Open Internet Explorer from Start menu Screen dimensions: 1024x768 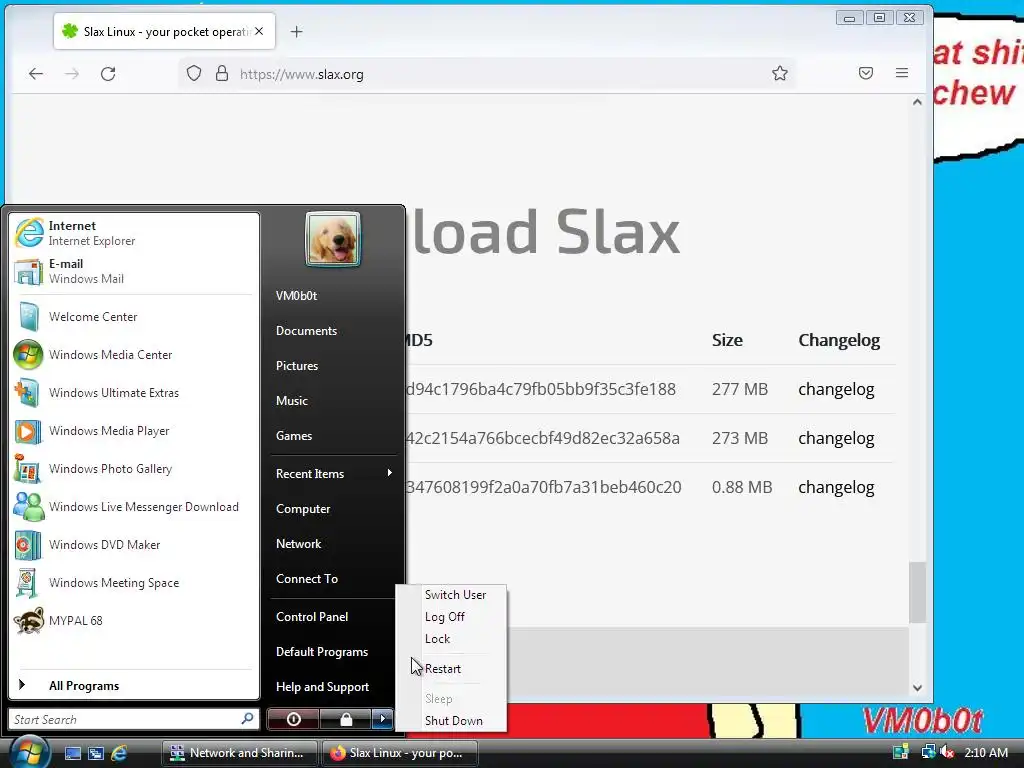coord(134,233)
